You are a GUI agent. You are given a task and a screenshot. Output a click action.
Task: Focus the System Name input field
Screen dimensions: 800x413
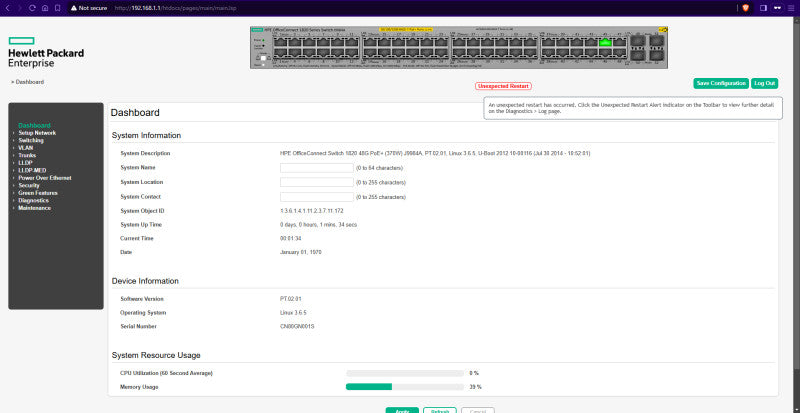[316, 168]
